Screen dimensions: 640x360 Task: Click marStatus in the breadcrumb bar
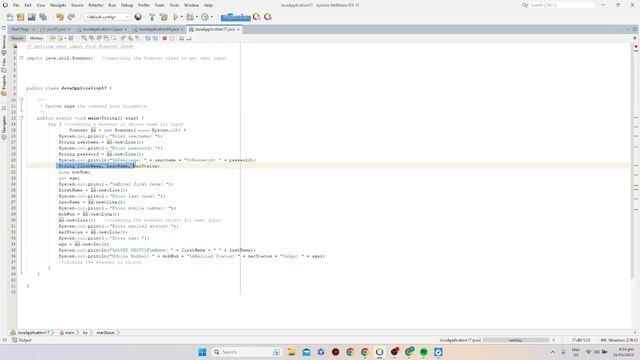pyautogui.click(x=105, y=333)
